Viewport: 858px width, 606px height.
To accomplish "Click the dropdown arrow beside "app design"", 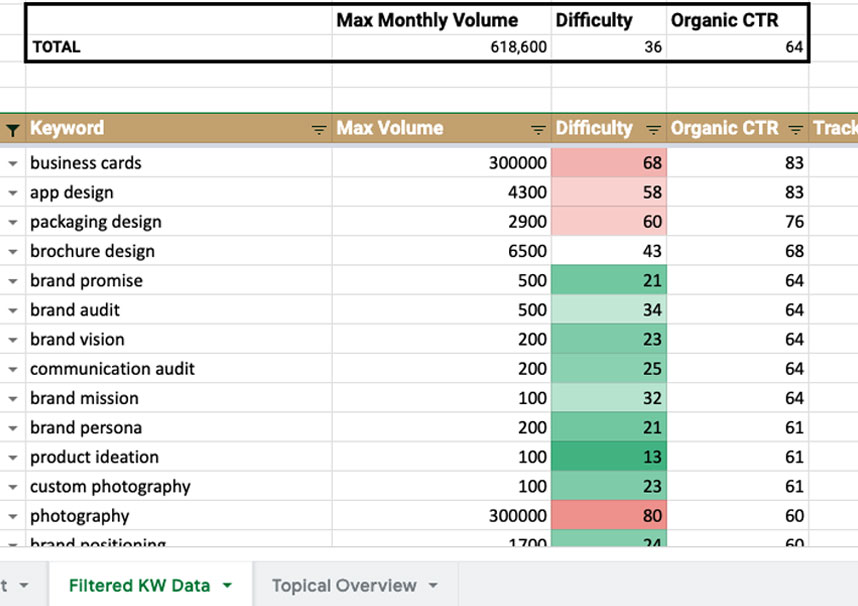I will (x=13, y=193).
